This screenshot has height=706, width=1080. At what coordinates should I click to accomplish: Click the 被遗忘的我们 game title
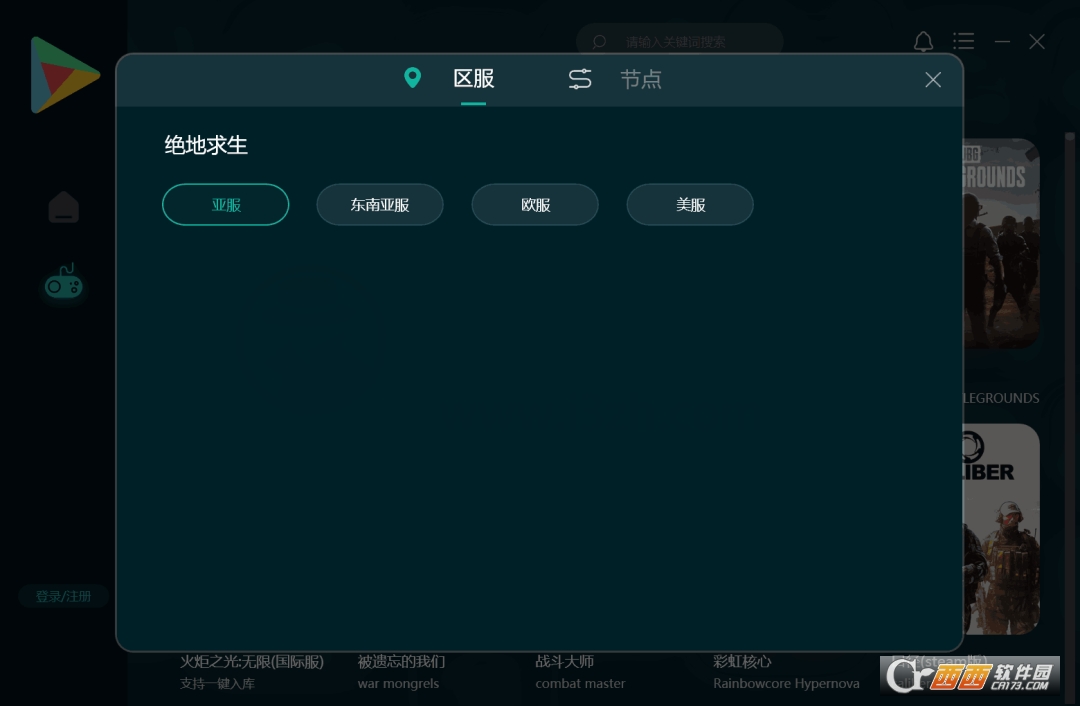tap(402, 662)
